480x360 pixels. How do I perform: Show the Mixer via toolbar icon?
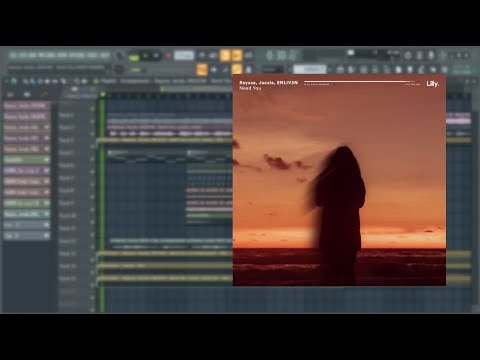(375, 70)
